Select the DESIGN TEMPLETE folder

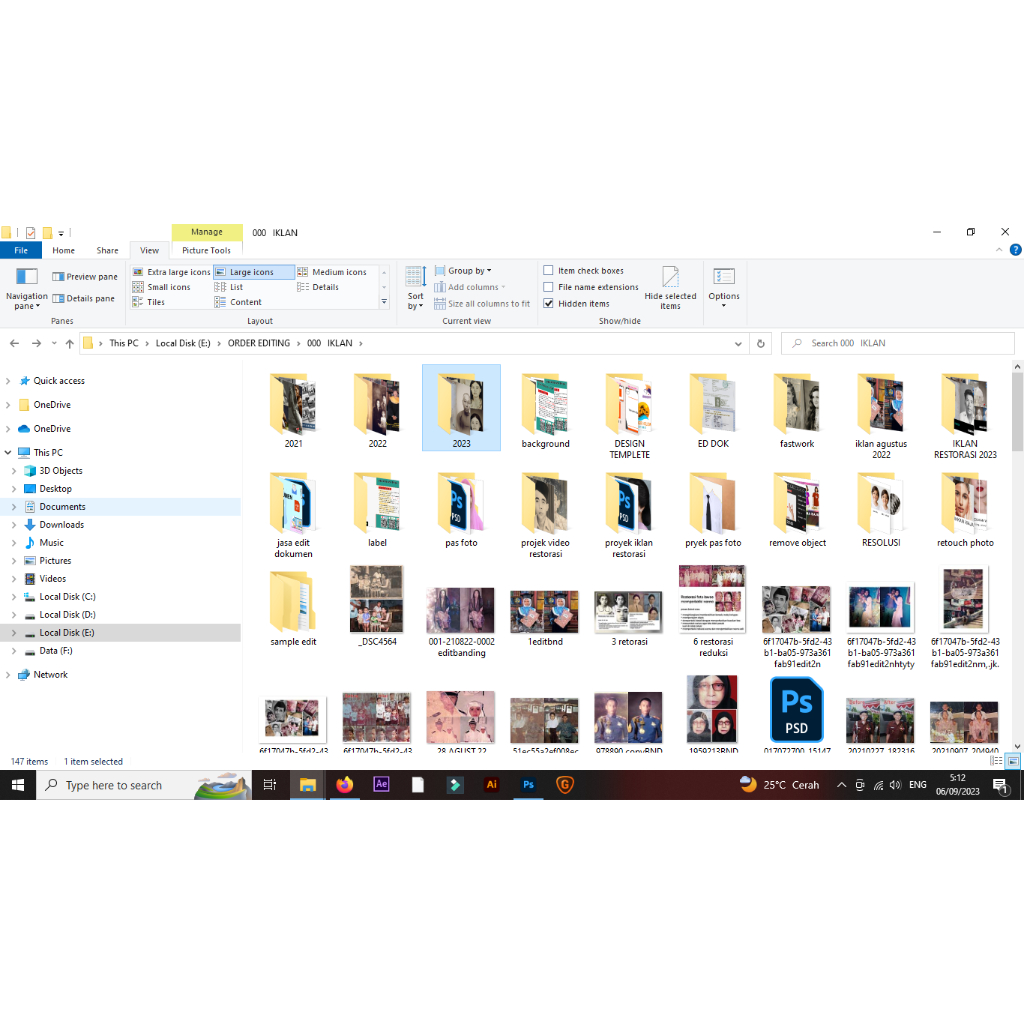coord(630,415)
